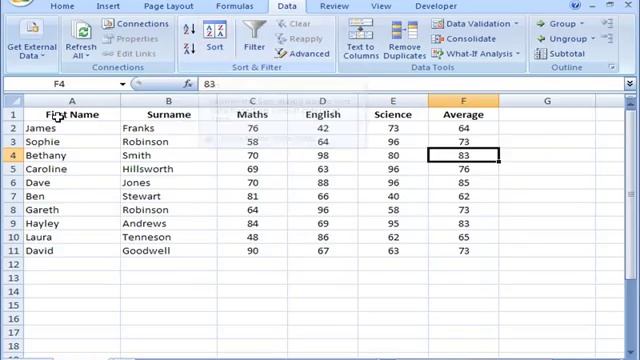Expand the Group dropdown arrow

coord(582,24)
